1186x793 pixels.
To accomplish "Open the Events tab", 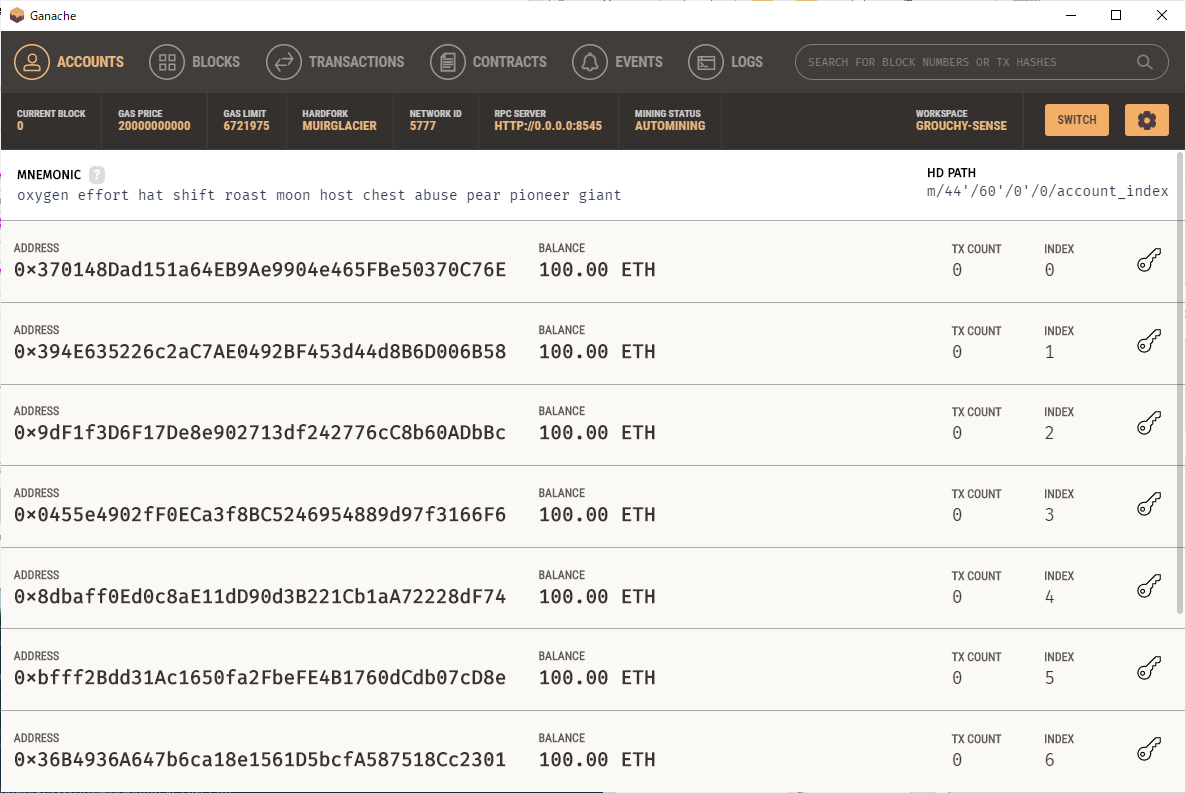I will tap(617, 62).
